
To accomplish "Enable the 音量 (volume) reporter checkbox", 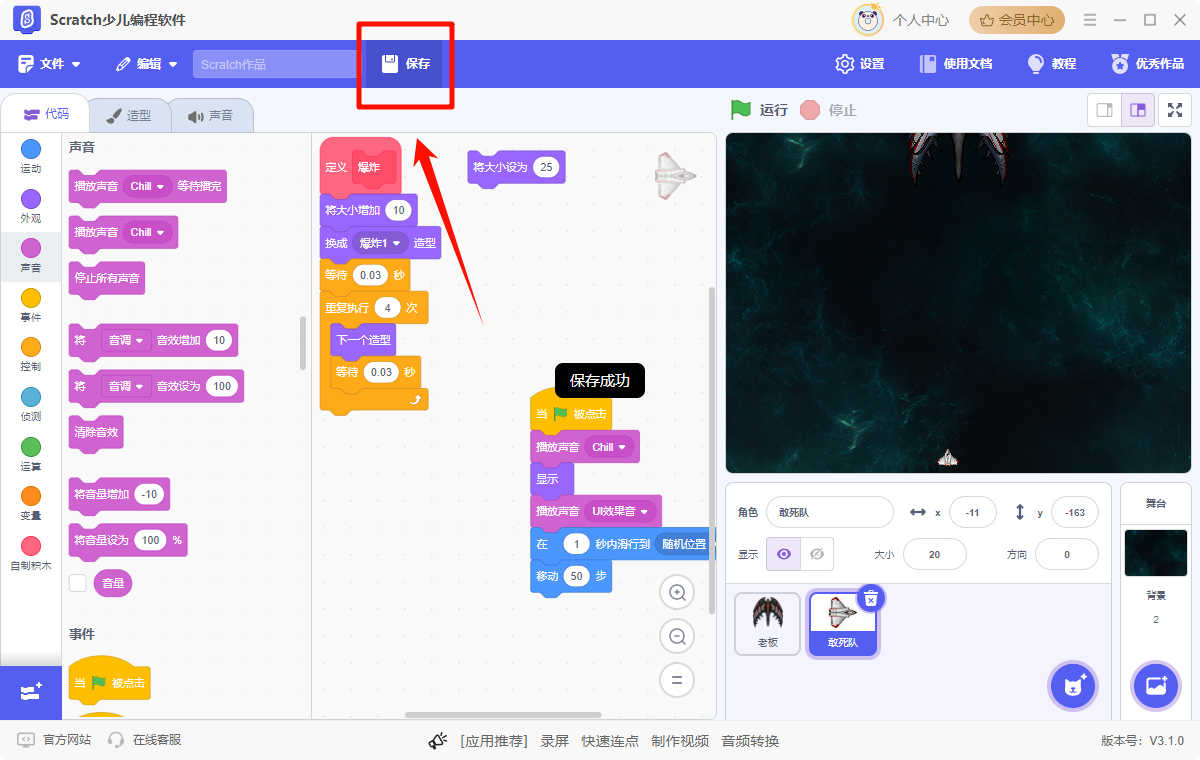I will tap(77, 583).
